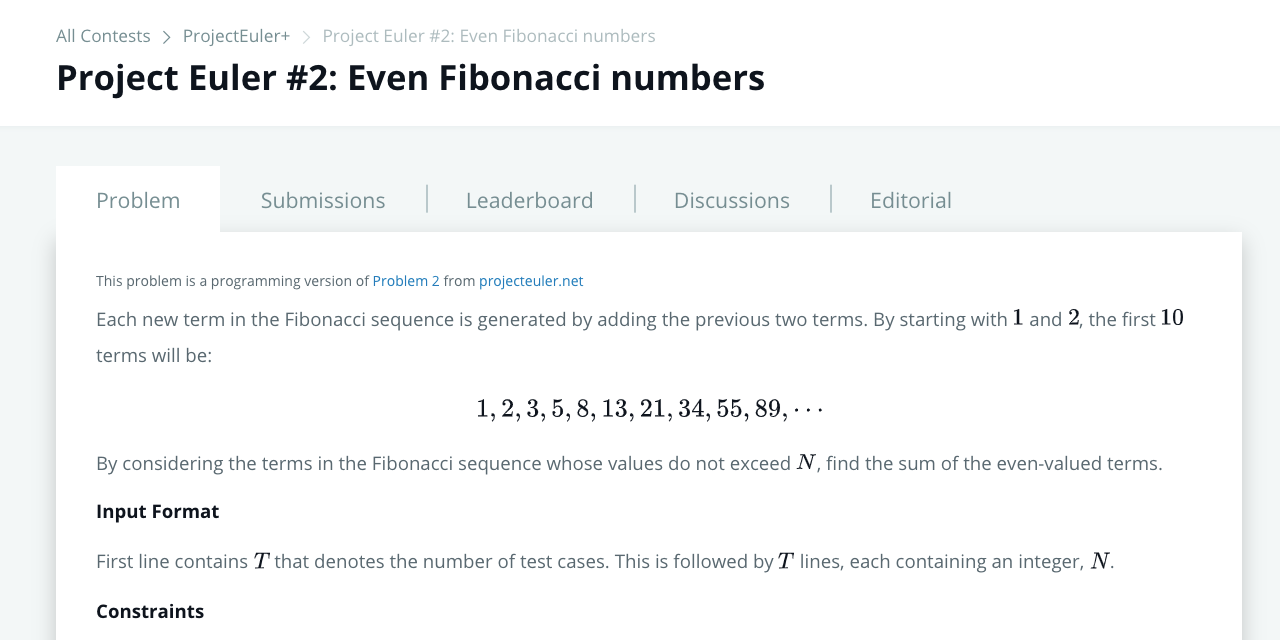Click the chevron after All Contests

167,37
